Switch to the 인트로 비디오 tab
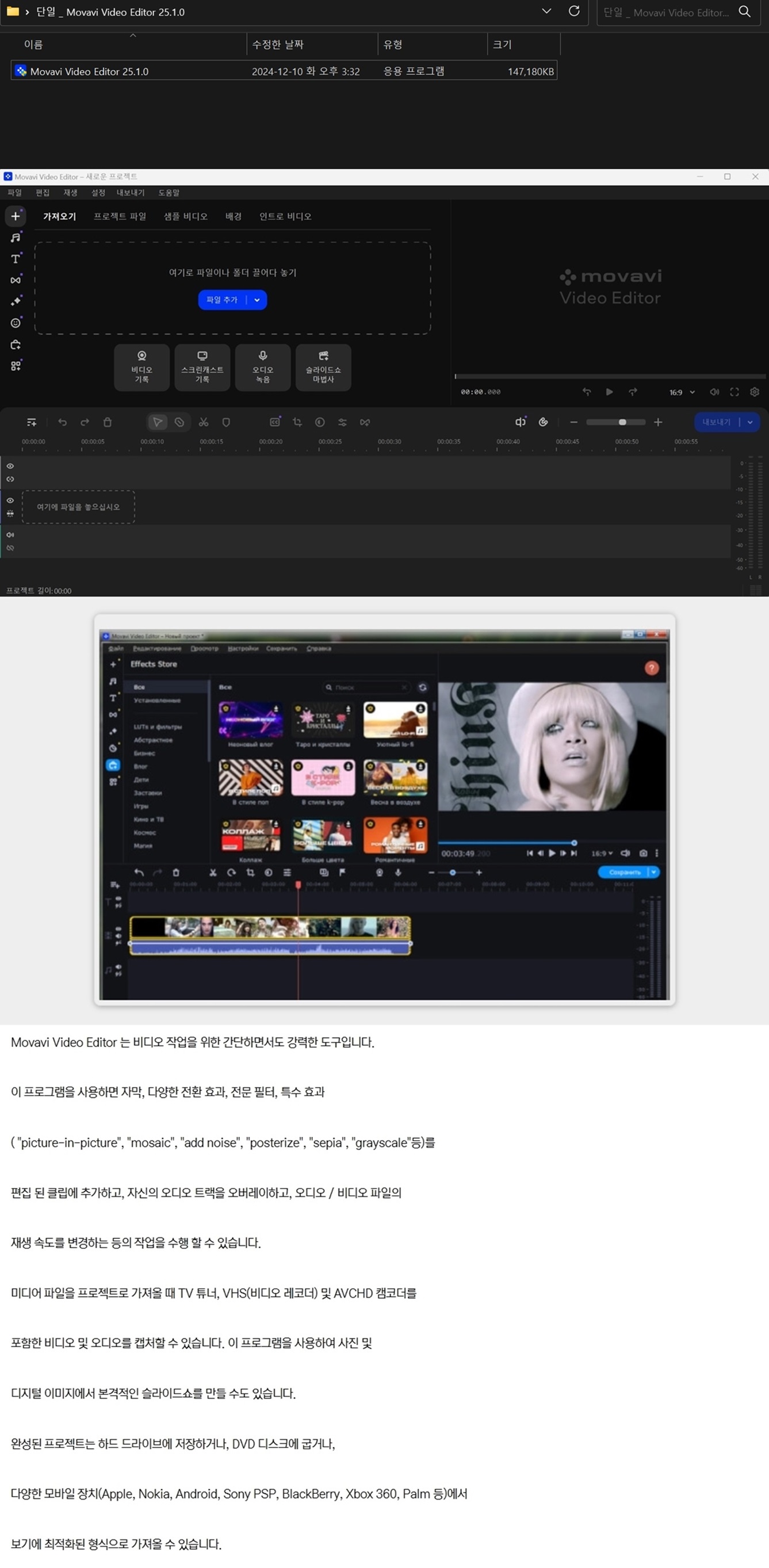769x1568 pixels. coord(285,216)
